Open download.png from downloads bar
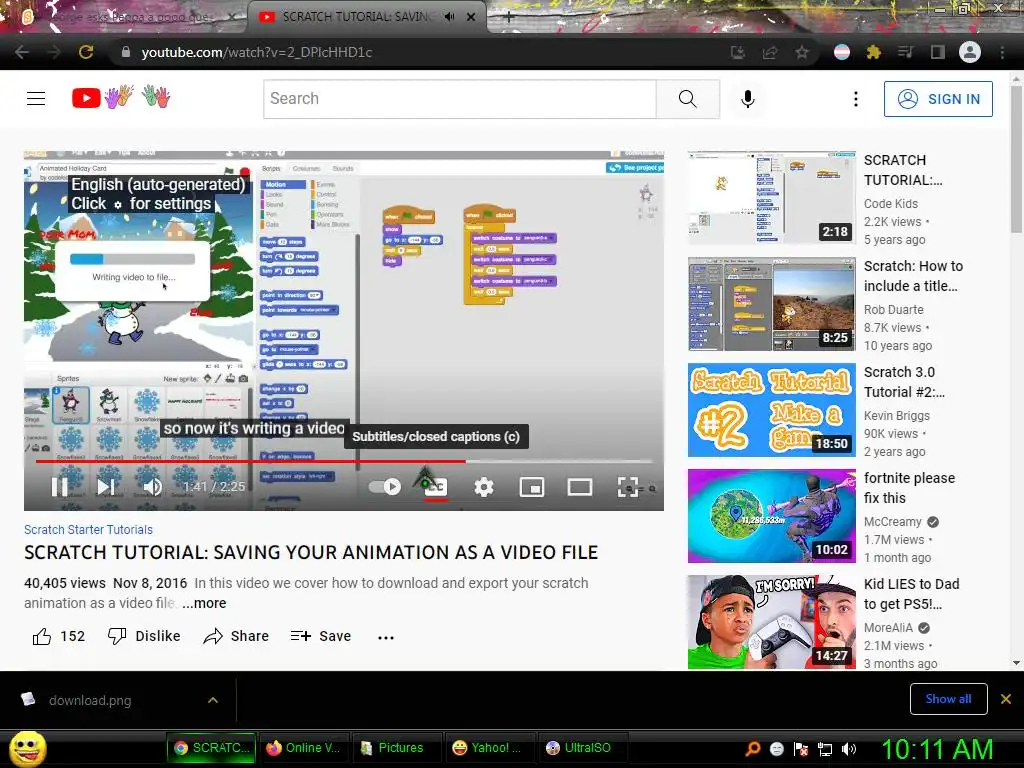The width and height of the screenshot is (1024, 768). pyautogui.click(x=89, y=700)
